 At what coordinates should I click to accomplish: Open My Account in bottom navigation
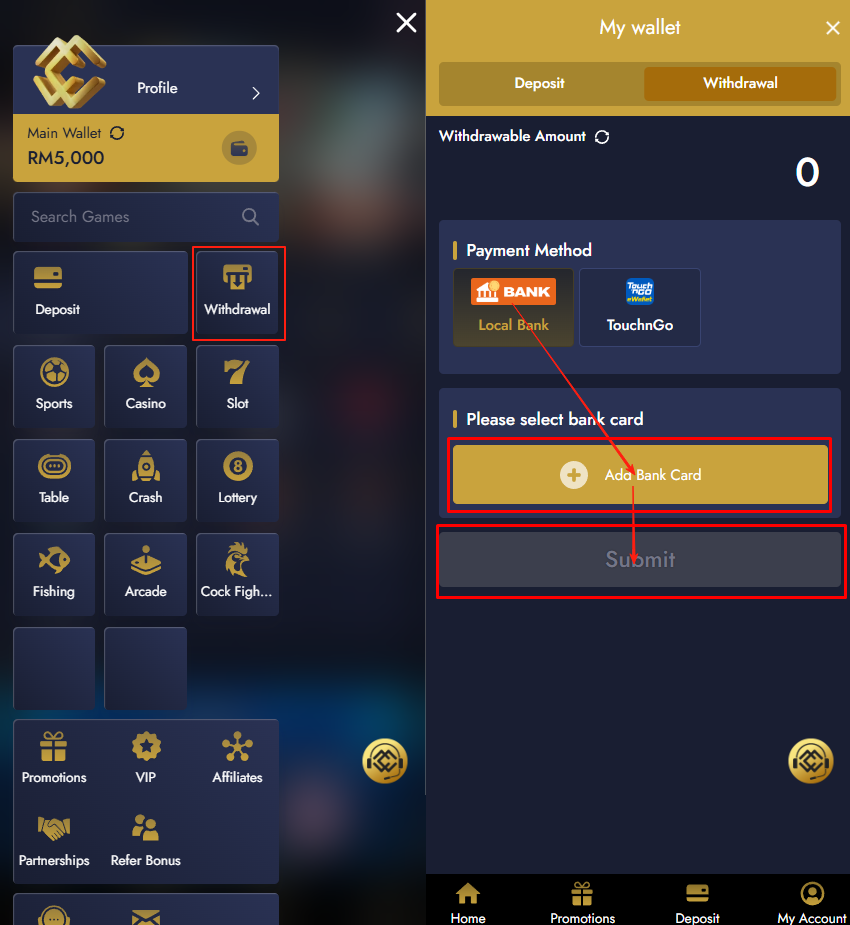(812, 903)
